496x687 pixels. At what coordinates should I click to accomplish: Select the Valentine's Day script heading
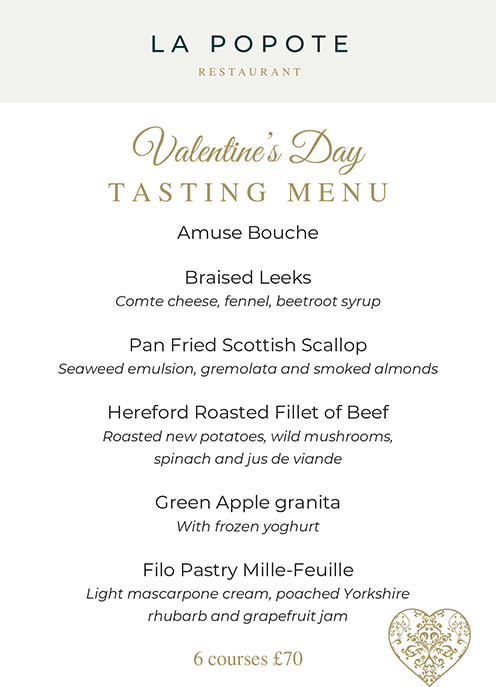pyautogui.click(x=248, y=150)
